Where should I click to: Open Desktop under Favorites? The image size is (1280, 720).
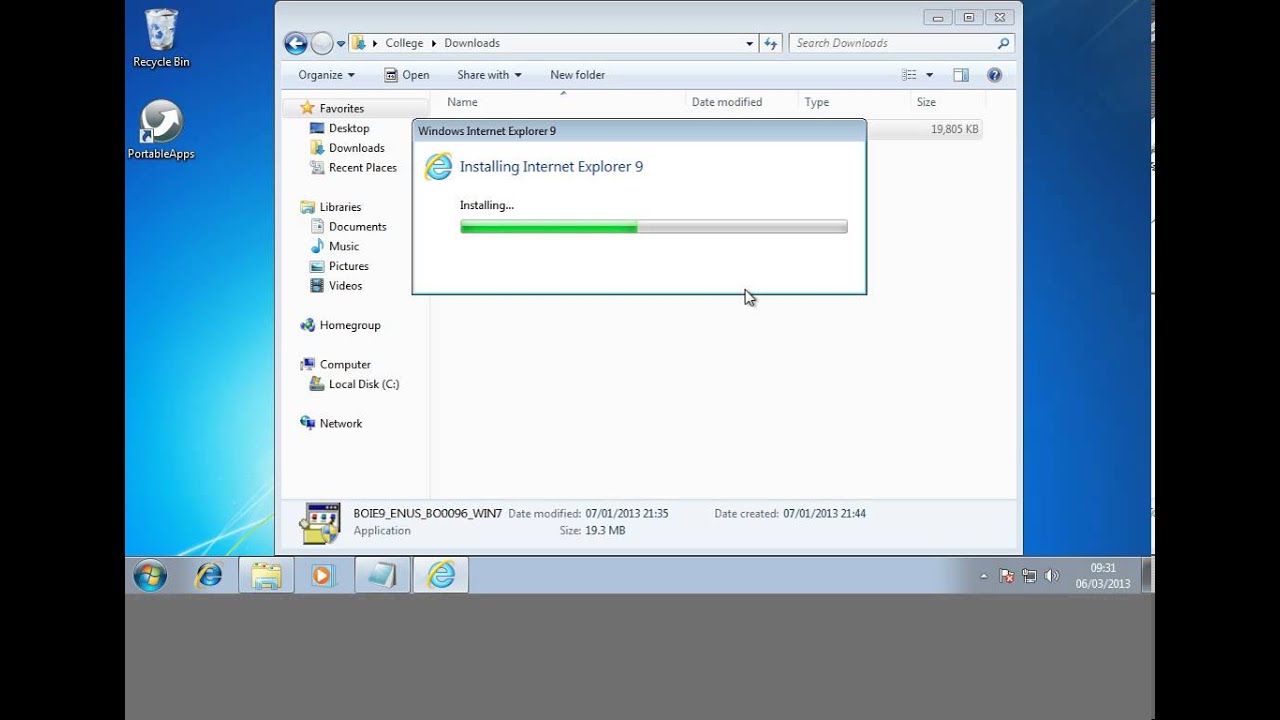pos(349,128)
